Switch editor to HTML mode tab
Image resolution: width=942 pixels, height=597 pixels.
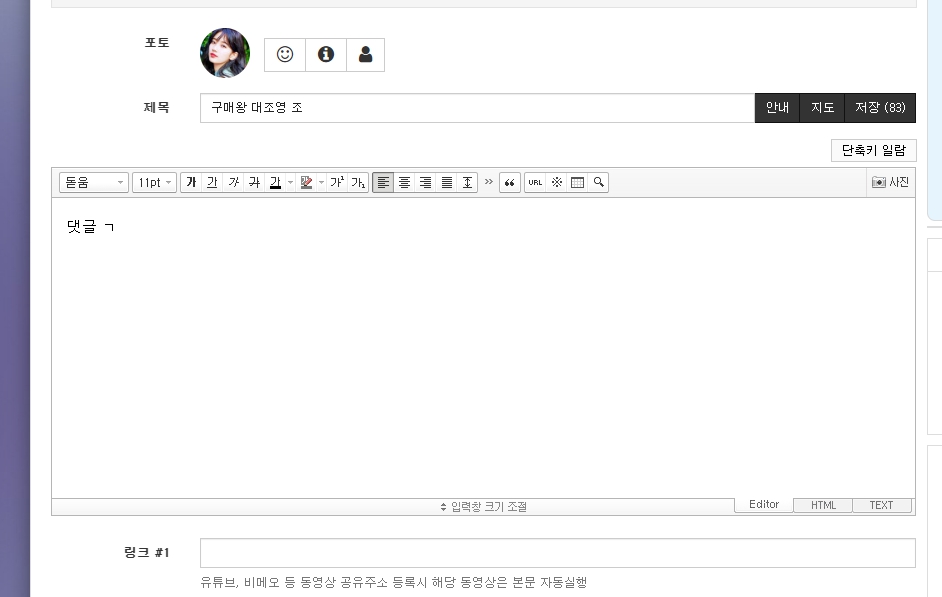coord(823,505)
